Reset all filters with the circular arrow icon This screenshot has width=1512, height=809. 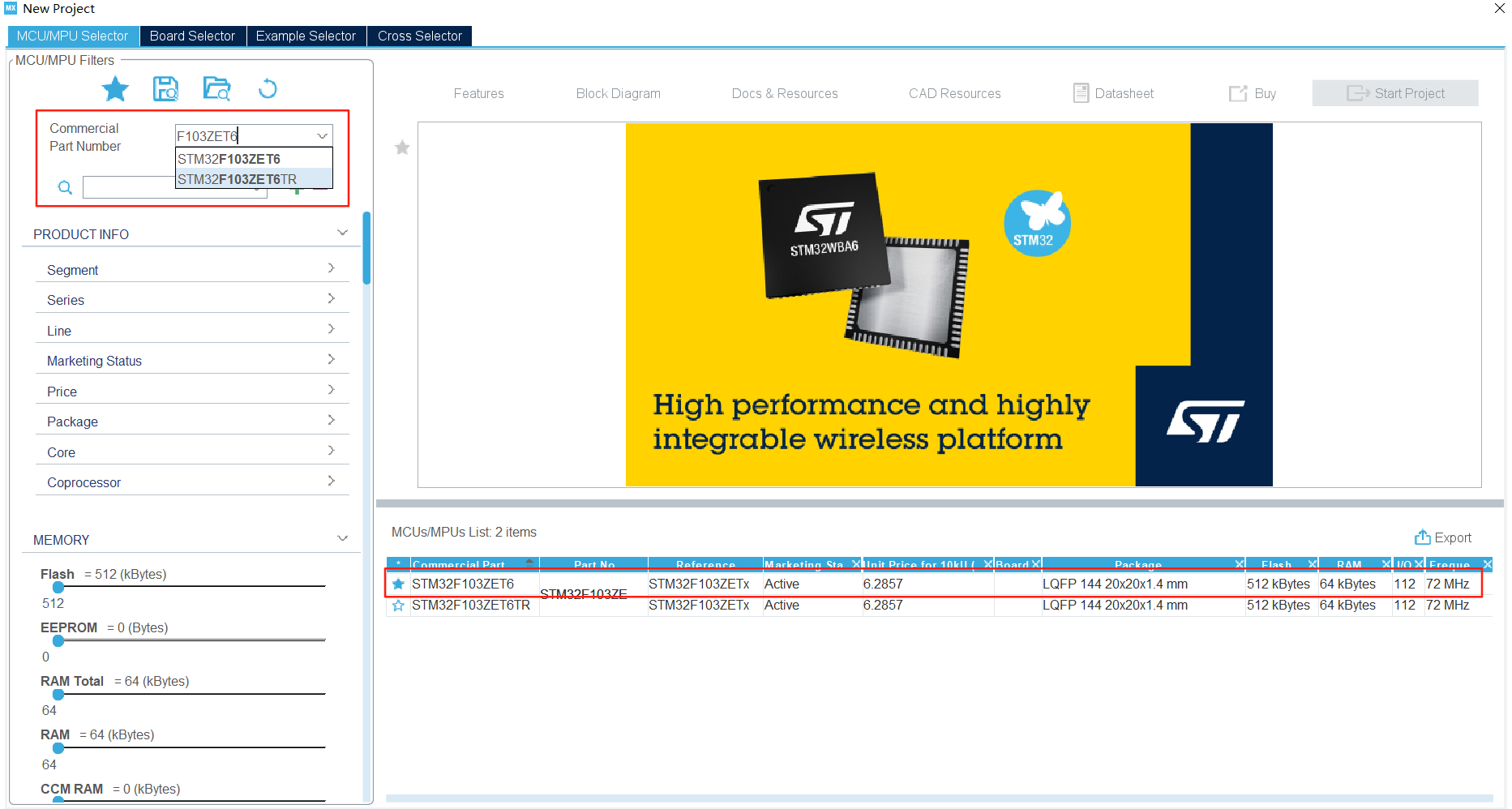268,88
